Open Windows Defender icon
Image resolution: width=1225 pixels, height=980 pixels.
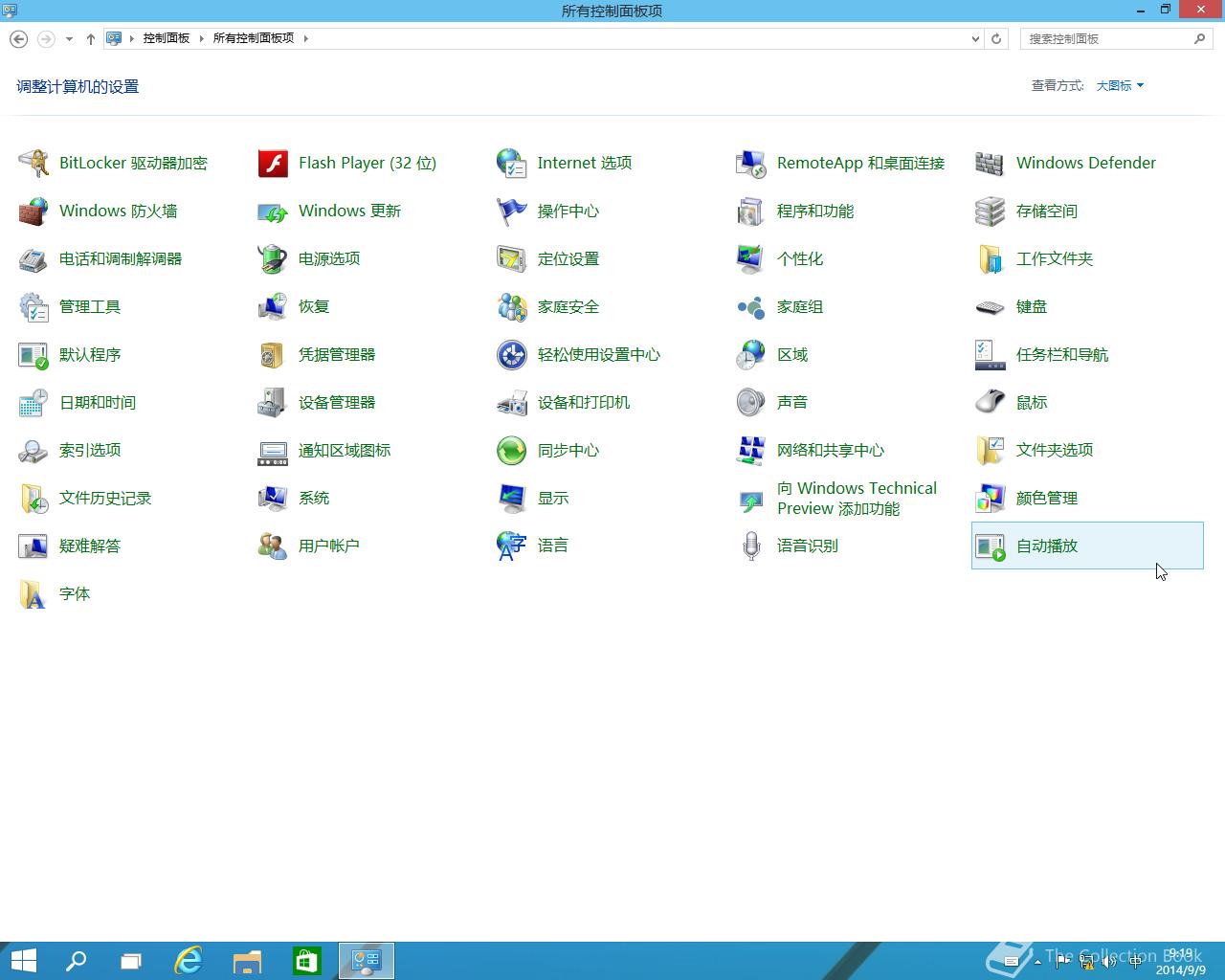991,163
